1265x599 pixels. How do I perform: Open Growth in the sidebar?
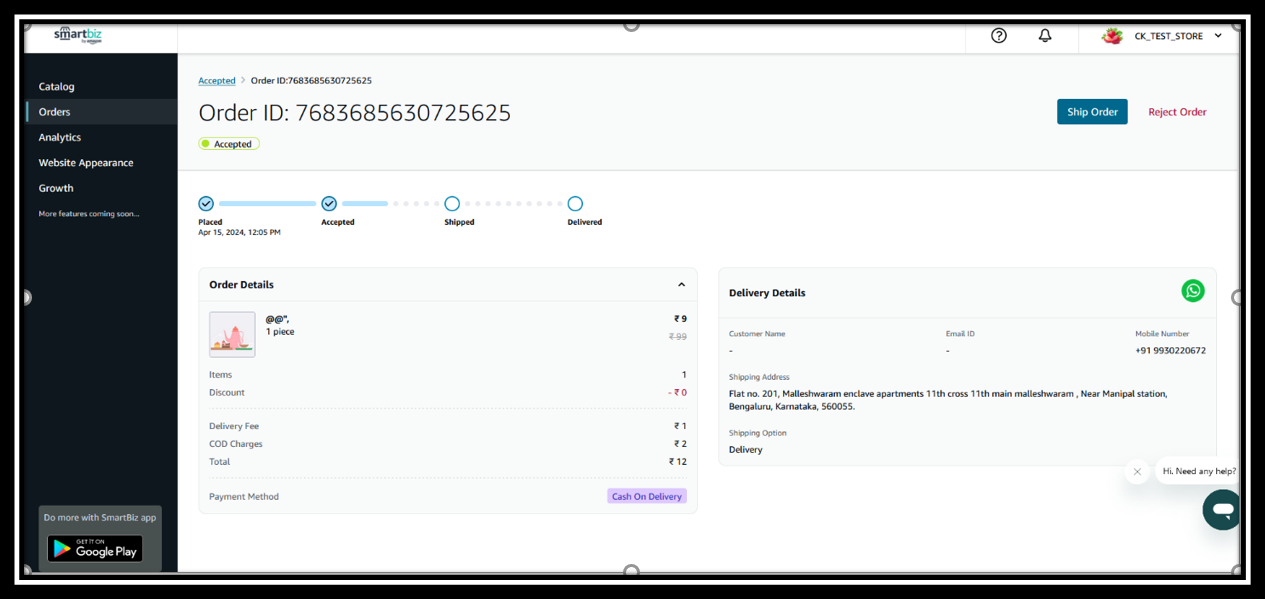(x=56, y=188)
